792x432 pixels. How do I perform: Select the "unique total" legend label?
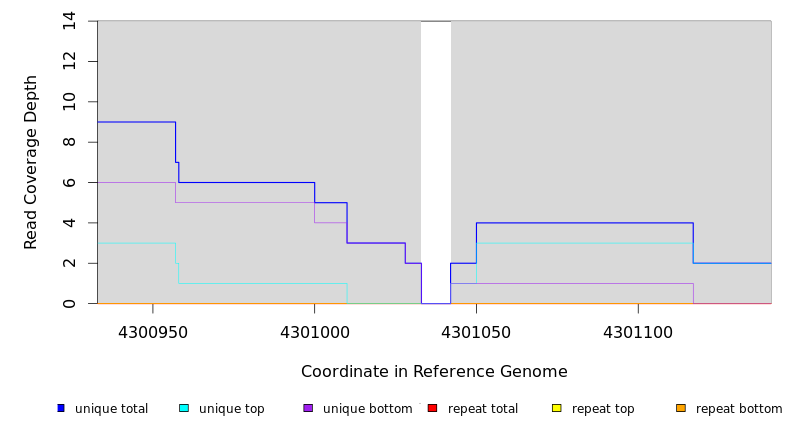click(x=111, y=409)
